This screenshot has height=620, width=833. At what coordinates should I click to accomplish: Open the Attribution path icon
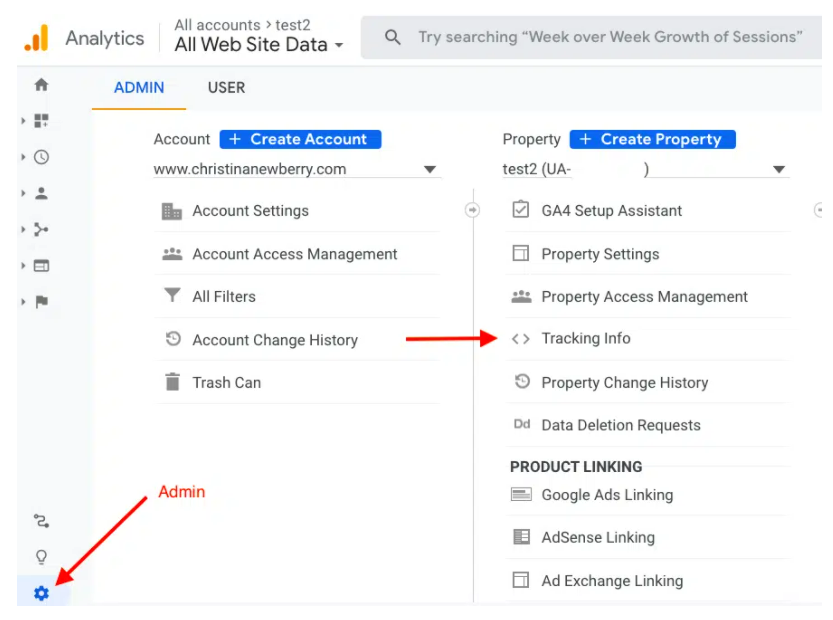(x=41, y=521)
